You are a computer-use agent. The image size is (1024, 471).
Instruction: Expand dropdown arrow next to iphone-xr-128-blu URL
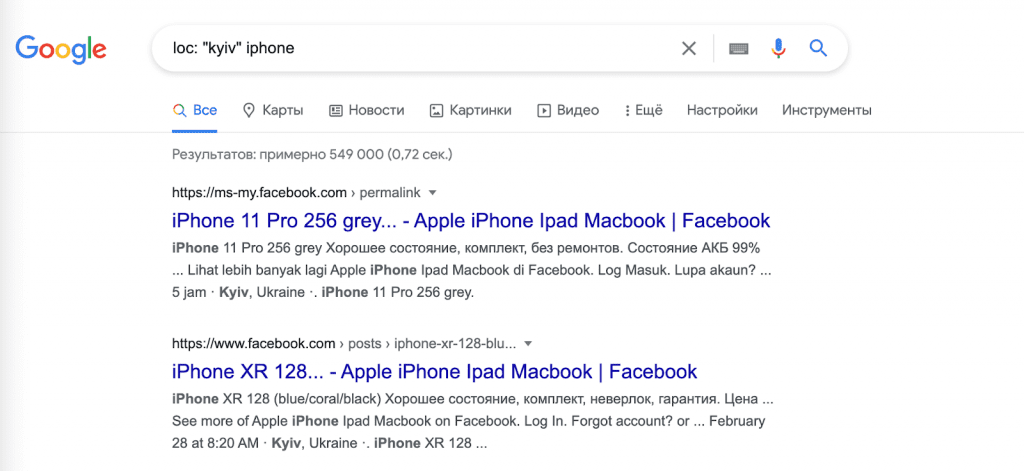click(528, 343)
